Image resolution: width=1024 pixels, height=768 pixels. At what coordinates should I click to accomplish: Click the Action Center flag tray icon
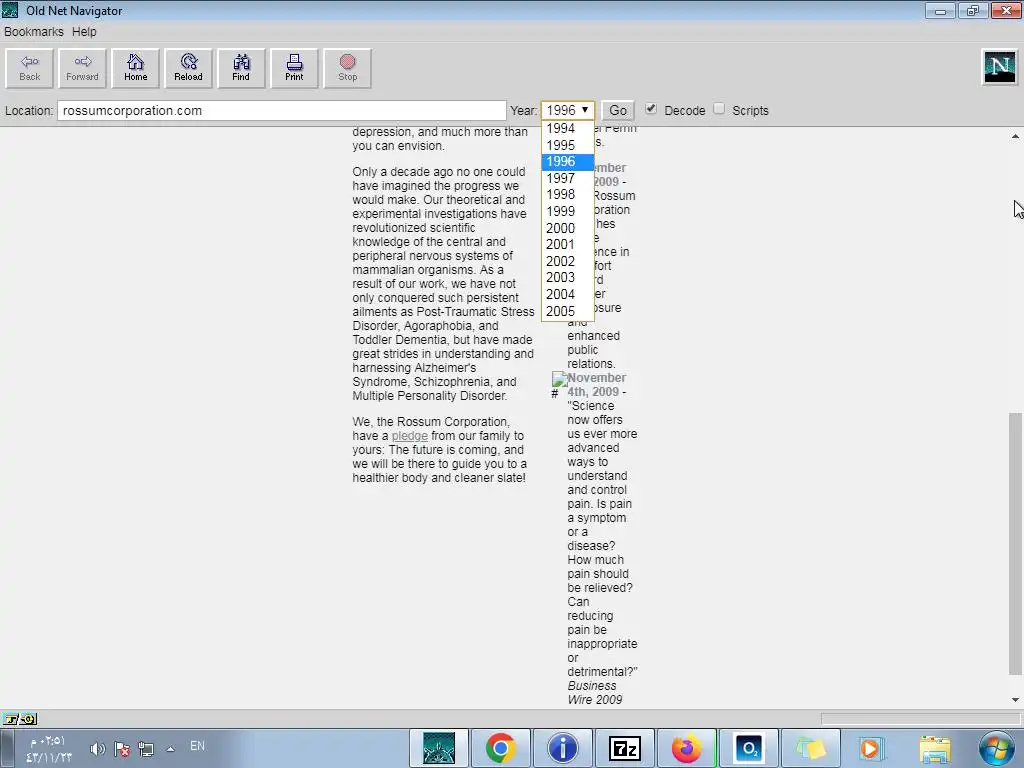tap(121, 749)
